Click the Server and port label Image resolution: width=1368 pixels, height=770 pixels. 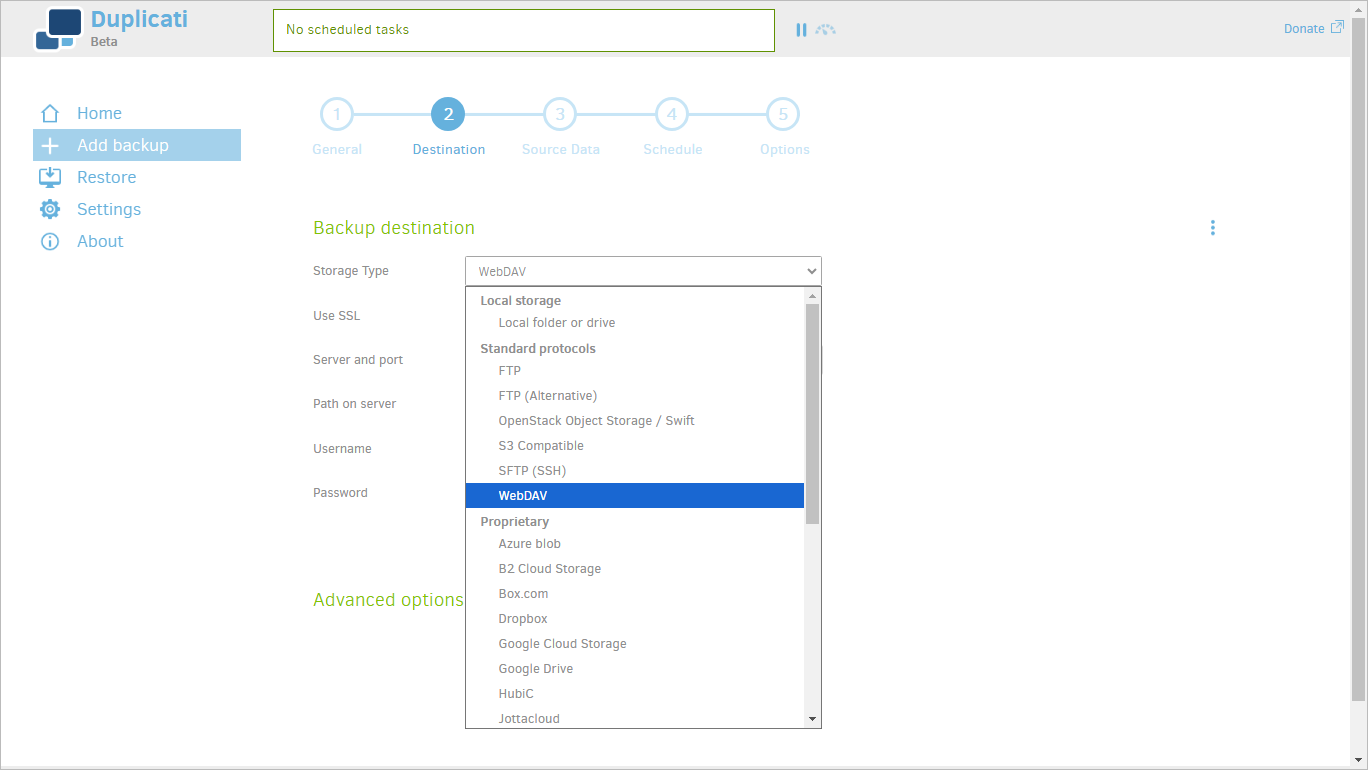pos(358,360)
